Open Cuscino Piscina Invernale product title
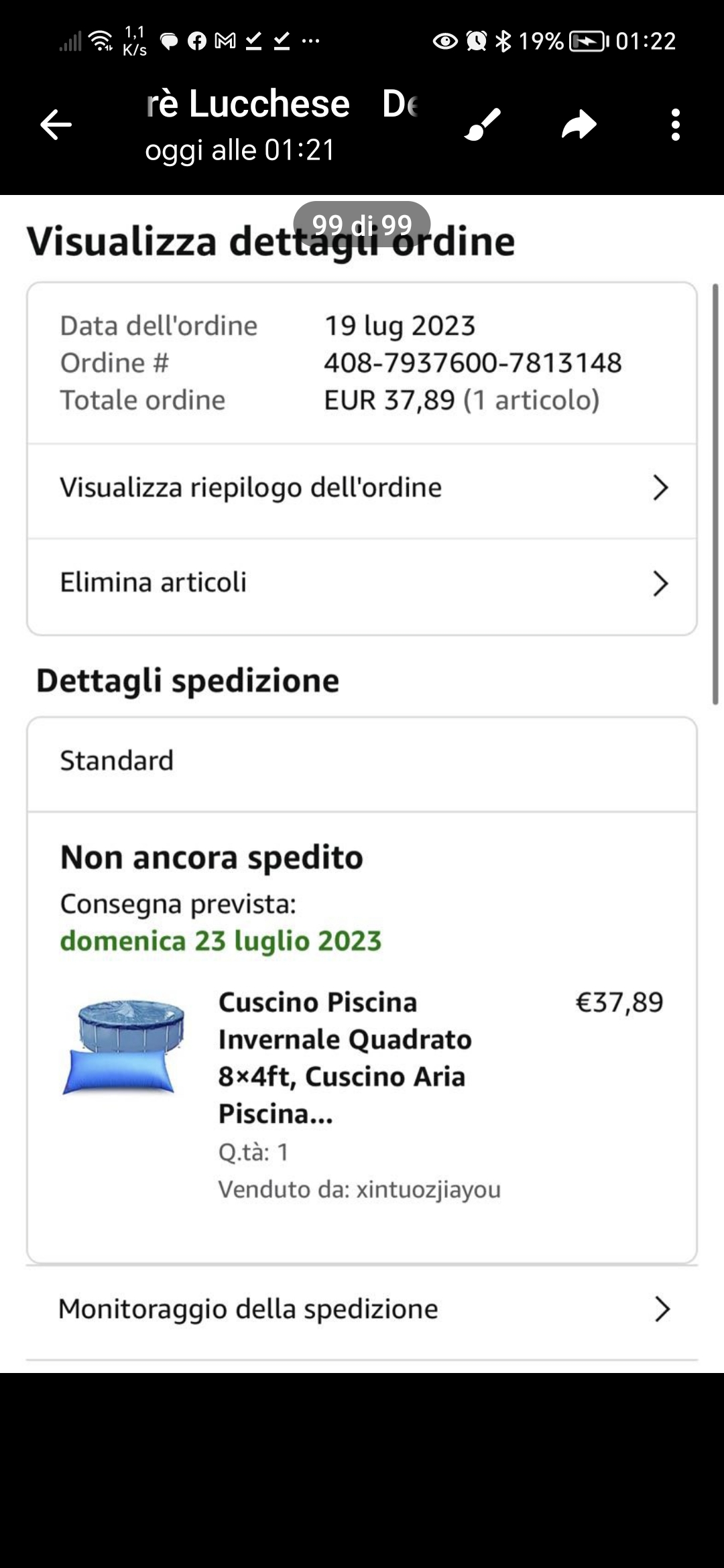This screenshot has width=724, height=1568. click(x=345, y=1057)
